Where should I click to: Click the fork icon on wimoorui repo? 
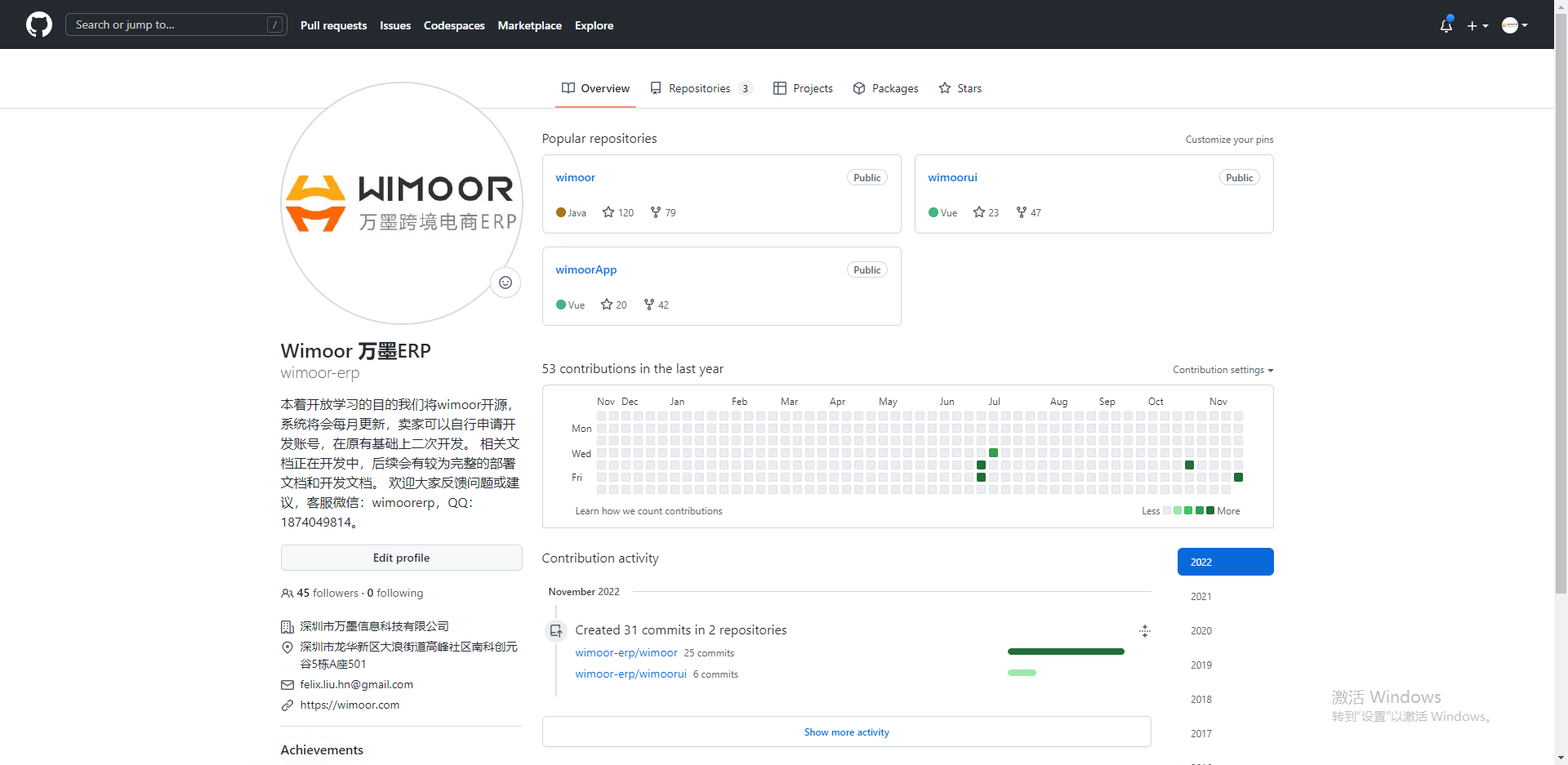tap(1021, 212)
